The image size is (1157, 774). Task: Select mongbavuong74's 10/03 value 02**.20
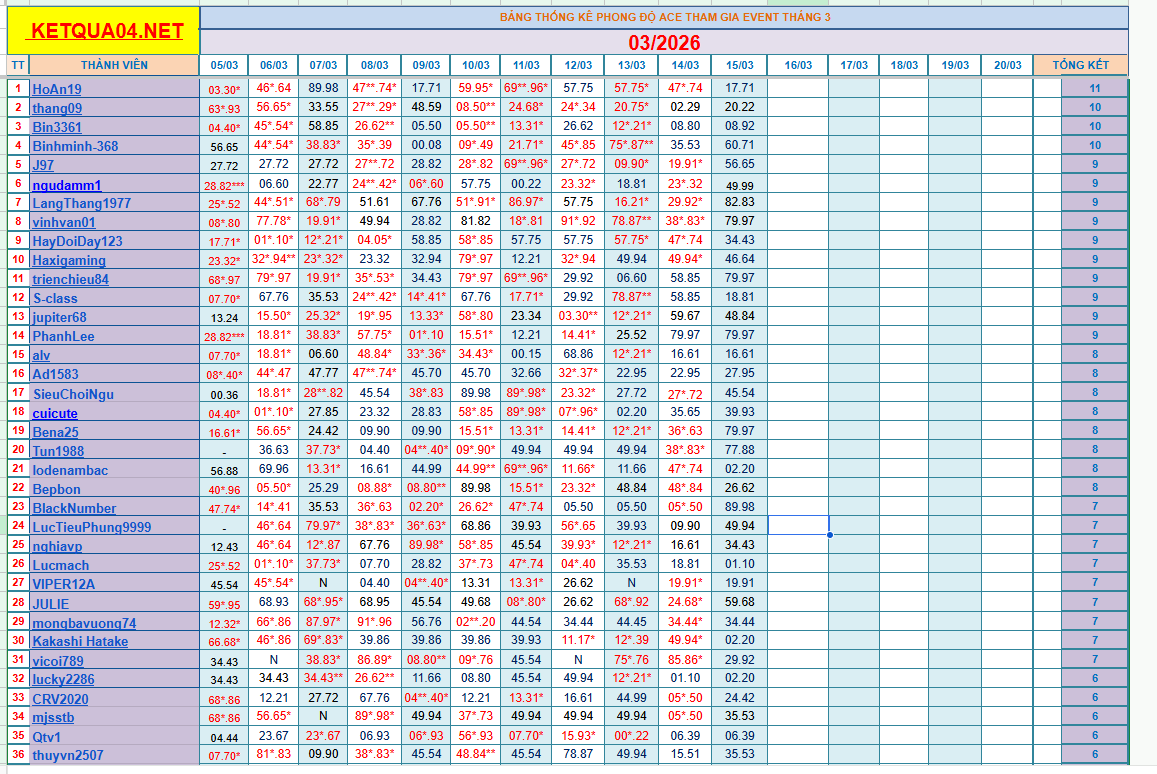pyautogui.click(x=475, y=621)
